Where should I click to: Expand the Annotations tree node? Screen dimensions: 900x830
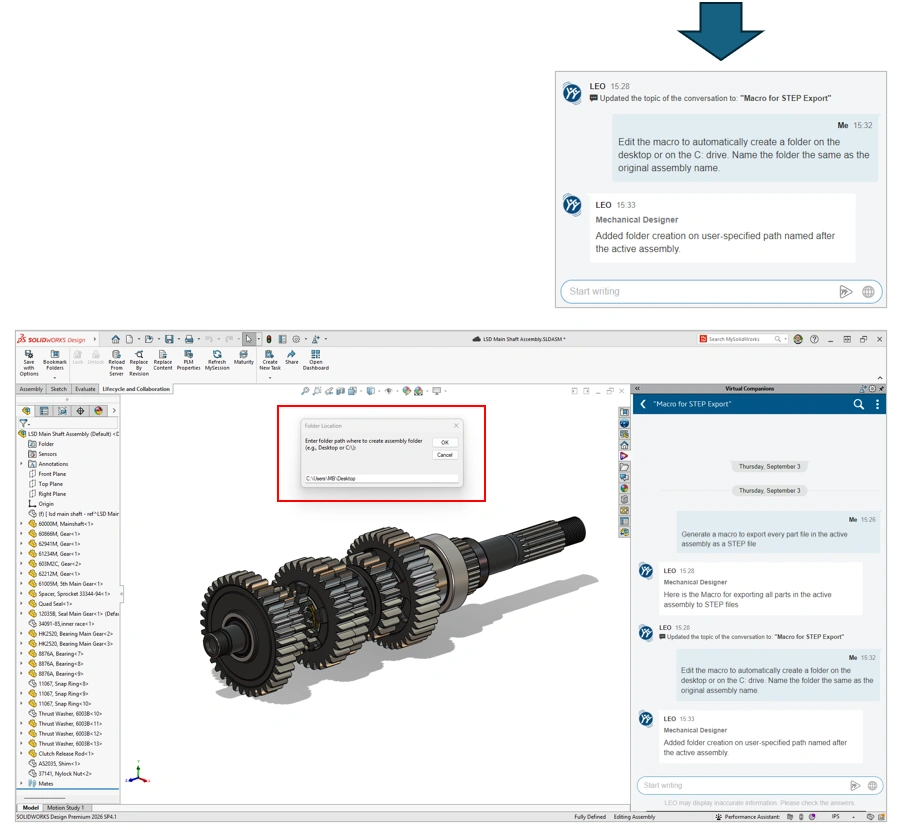point(22,464)
